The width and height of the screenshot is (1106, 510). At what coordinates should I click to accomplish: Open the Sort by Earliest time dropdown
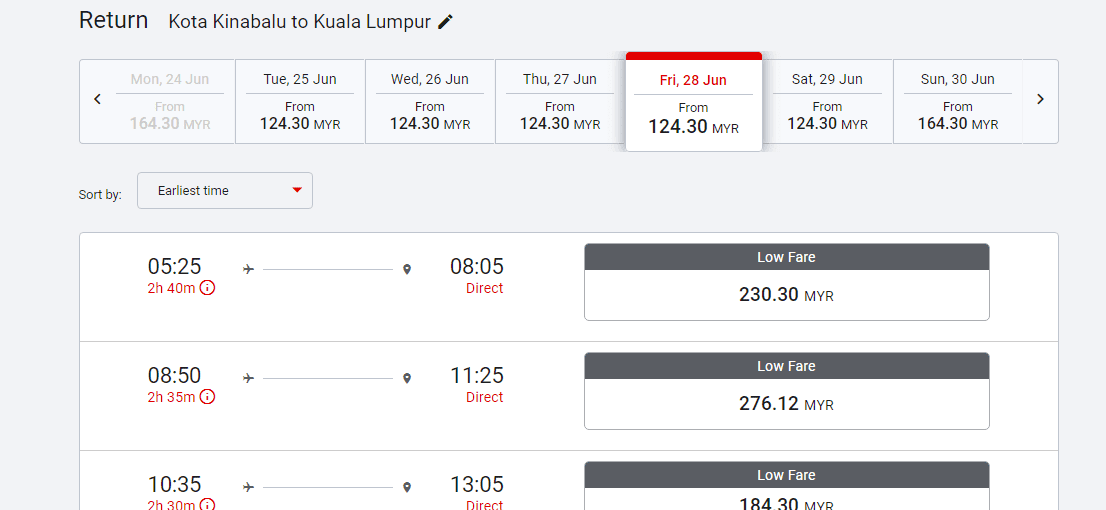click(x=225, y=190)
